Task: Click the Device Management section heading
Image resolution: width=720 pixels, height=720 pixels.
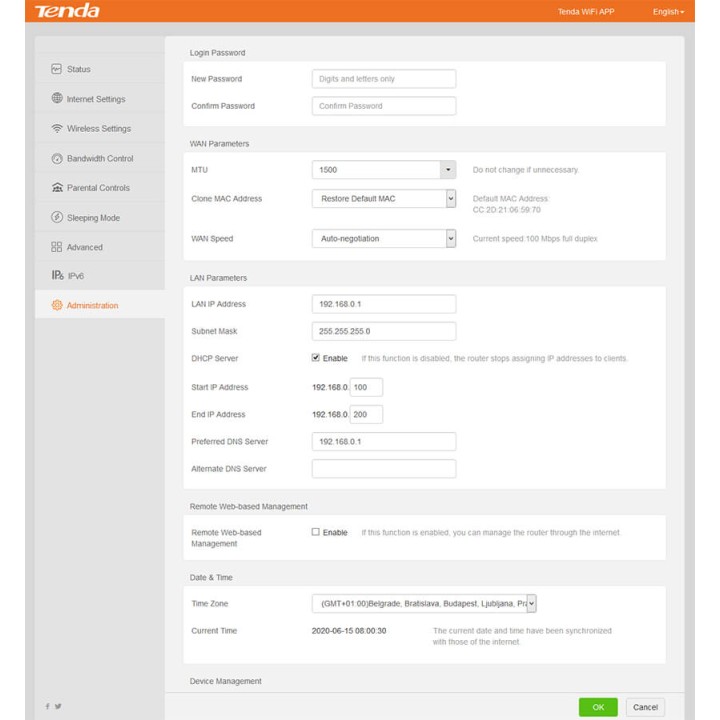Action: [225, 681]
